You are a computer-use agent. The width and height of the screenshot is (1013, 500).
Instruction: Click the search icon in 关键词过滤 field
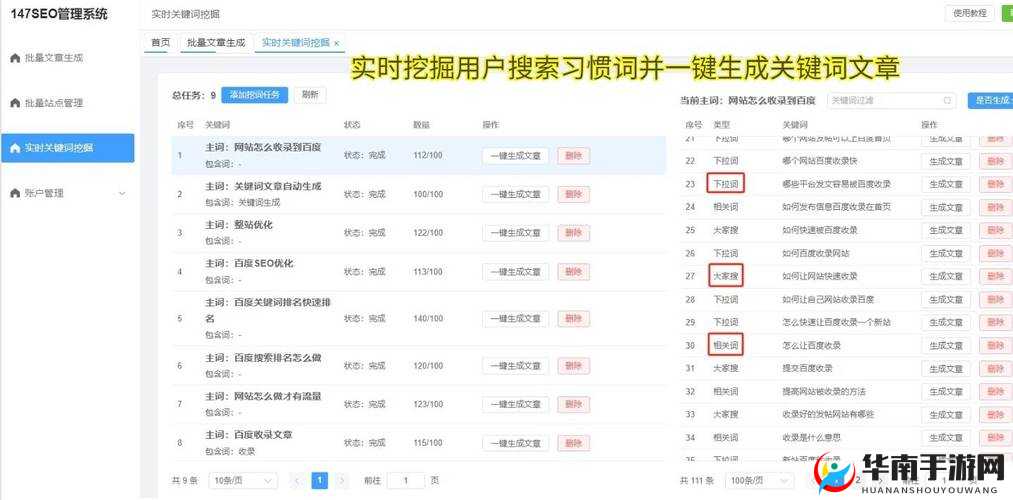pyautogui.click(x=948, y=101)
